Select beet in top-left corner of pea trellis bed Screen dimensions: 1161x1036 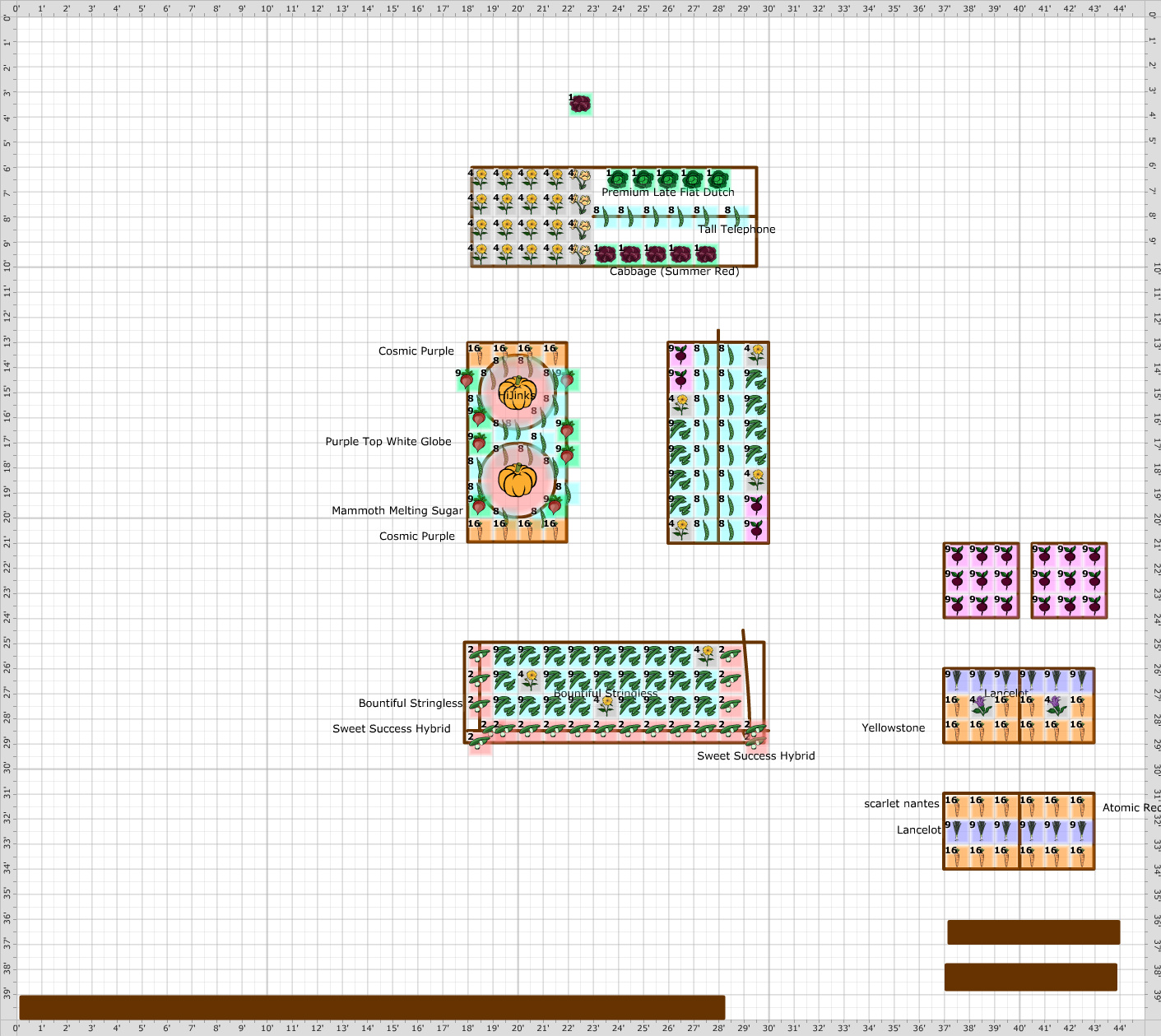click(x=680, y=355)
